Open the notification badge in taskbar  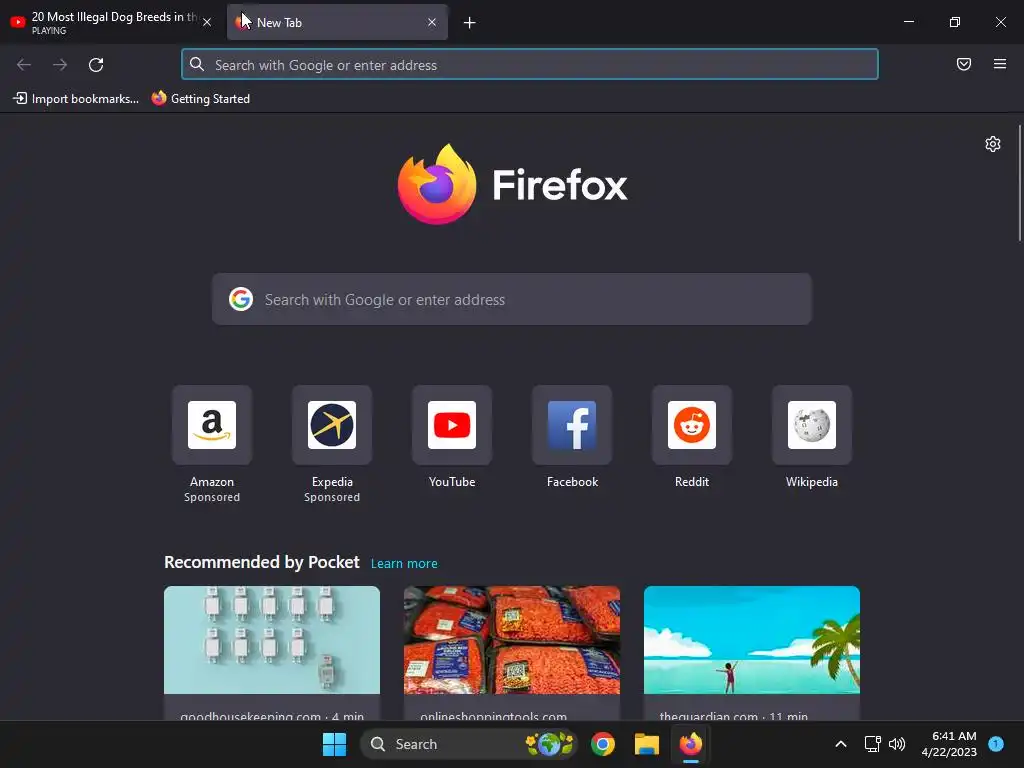996,743
